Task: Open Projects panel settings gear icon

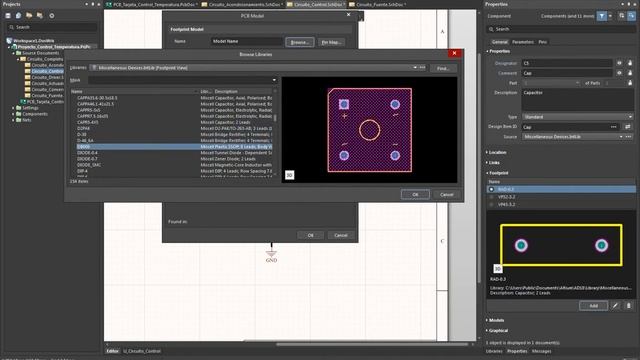Action: (52, 16)
